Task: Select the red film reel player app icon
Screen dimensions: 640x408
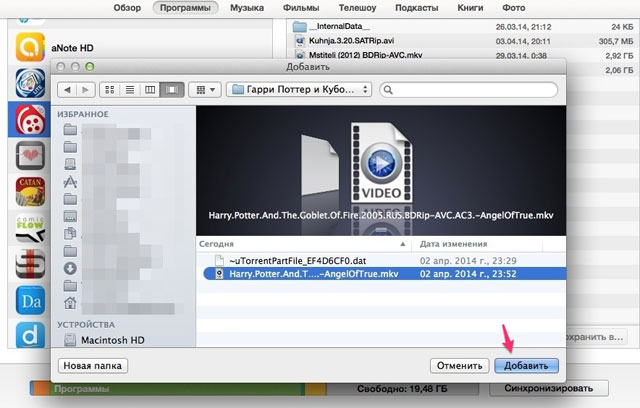Action: coord(30,119)
